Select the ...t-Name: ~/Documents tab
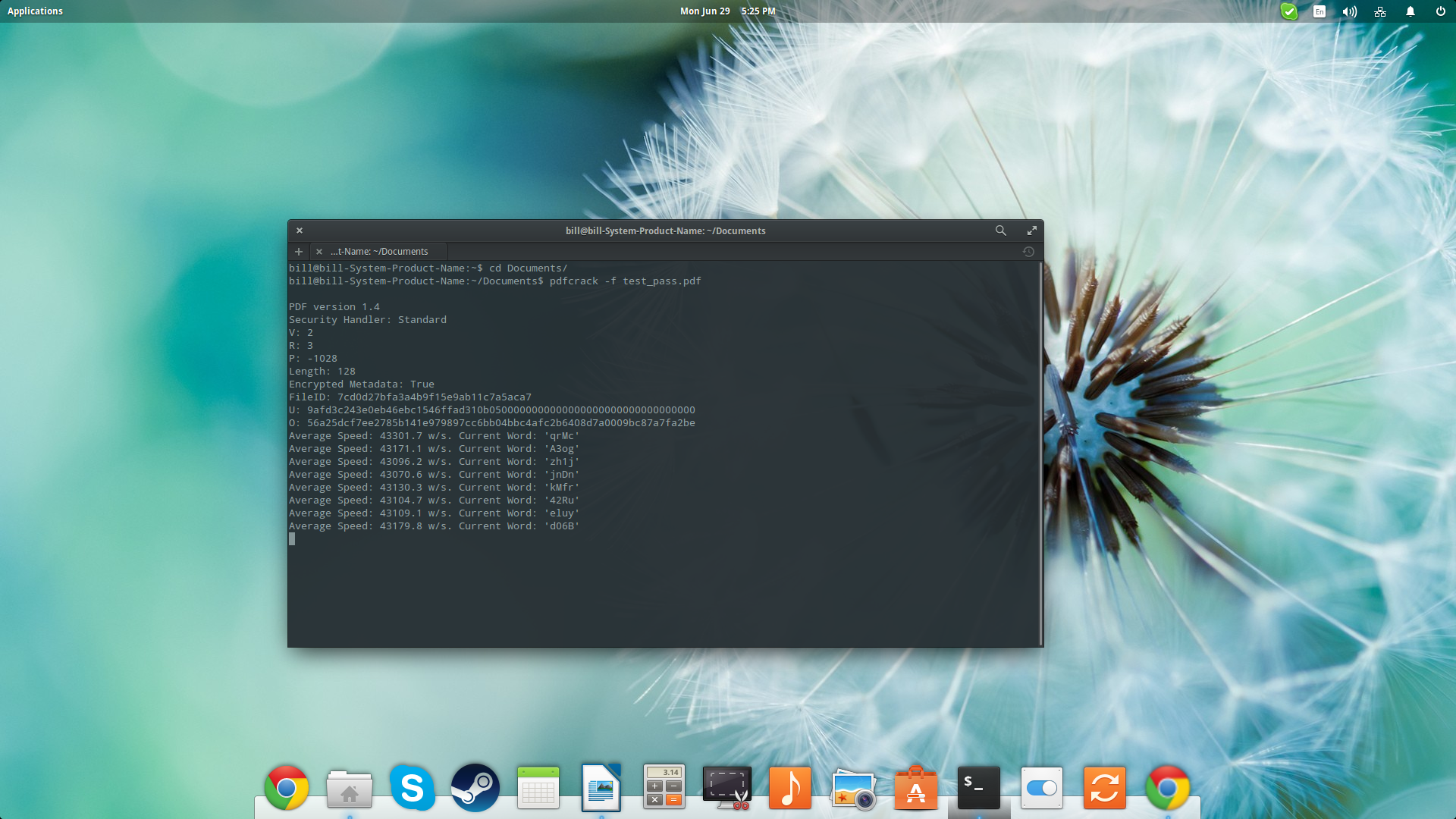This screenshot has height=819, width=1456. [x=379, y=252]
